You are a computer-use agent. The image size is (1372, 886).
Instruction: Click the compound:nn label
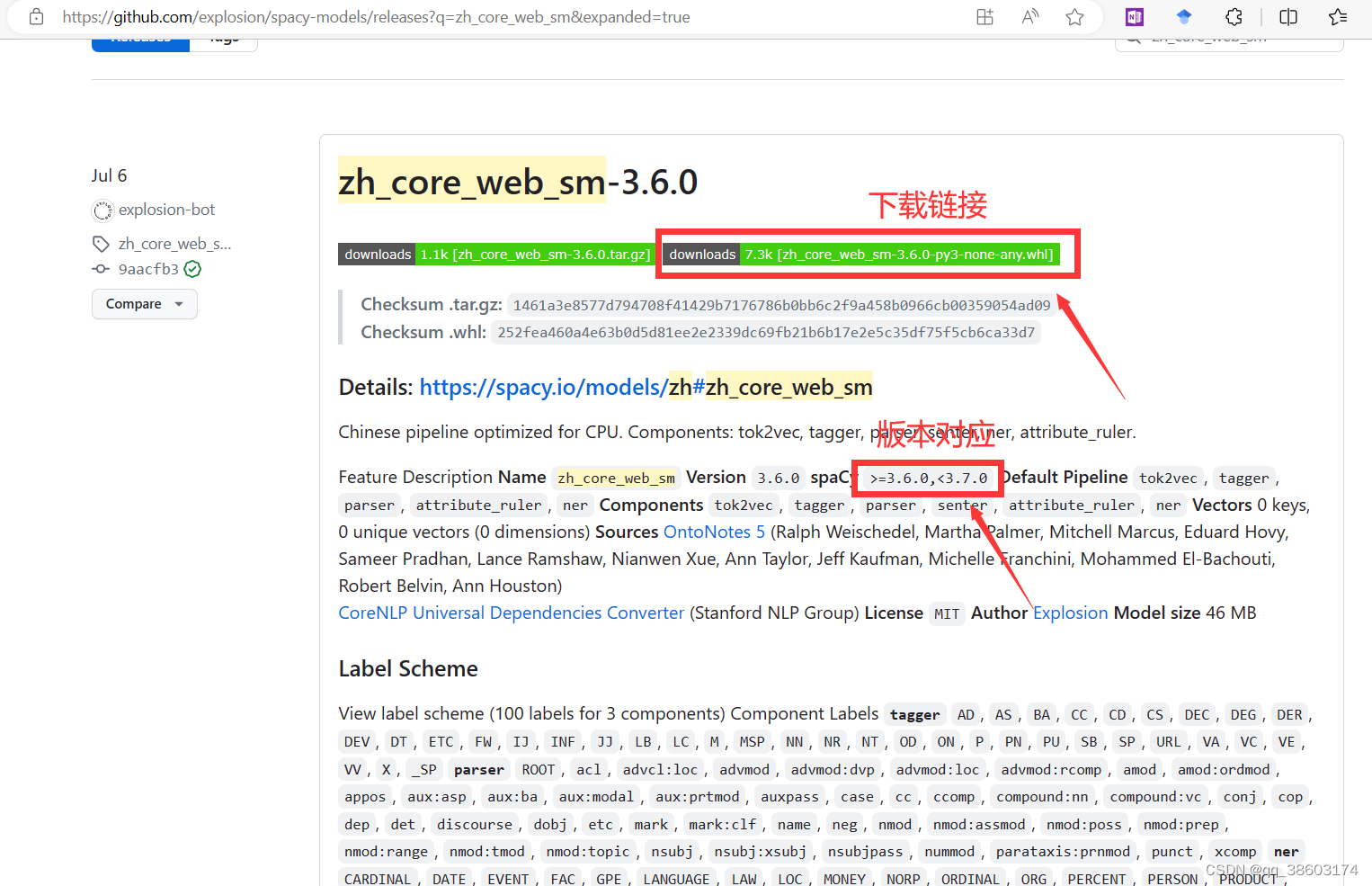(x=1042, y=797)
